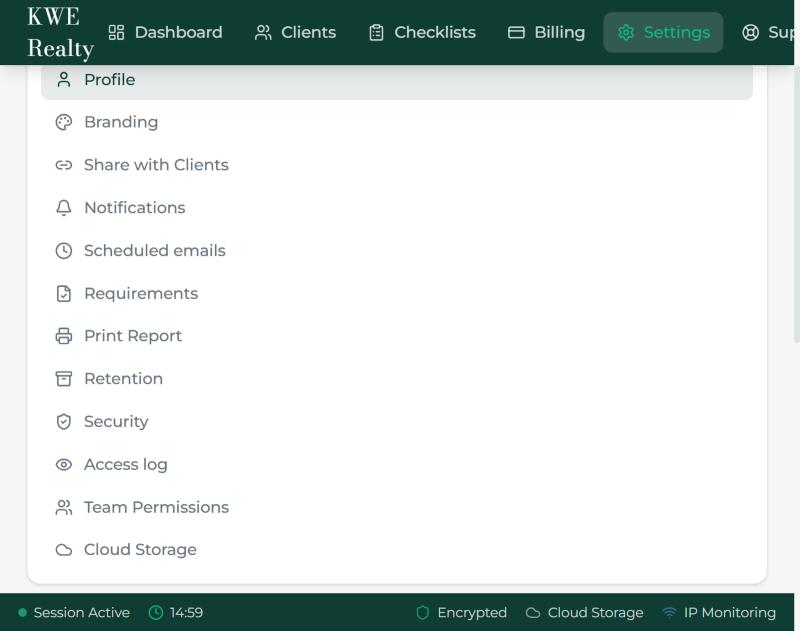Click the Session Active status text
The width and height of the screenshot is (800, 631).
[82, 613]
